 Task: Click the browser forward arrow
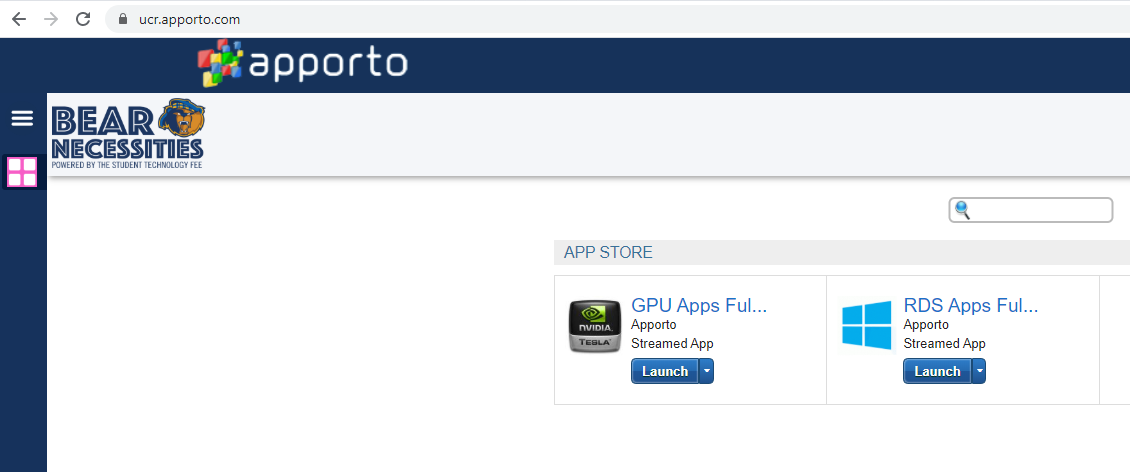(x=51, y=19)
